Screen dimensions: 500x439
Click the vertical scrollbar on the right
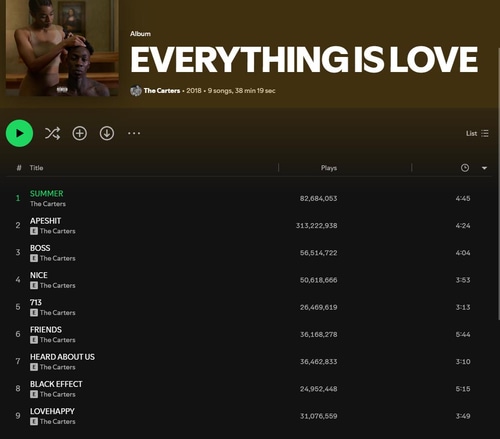pyautogui.click(x=498, y=183)
